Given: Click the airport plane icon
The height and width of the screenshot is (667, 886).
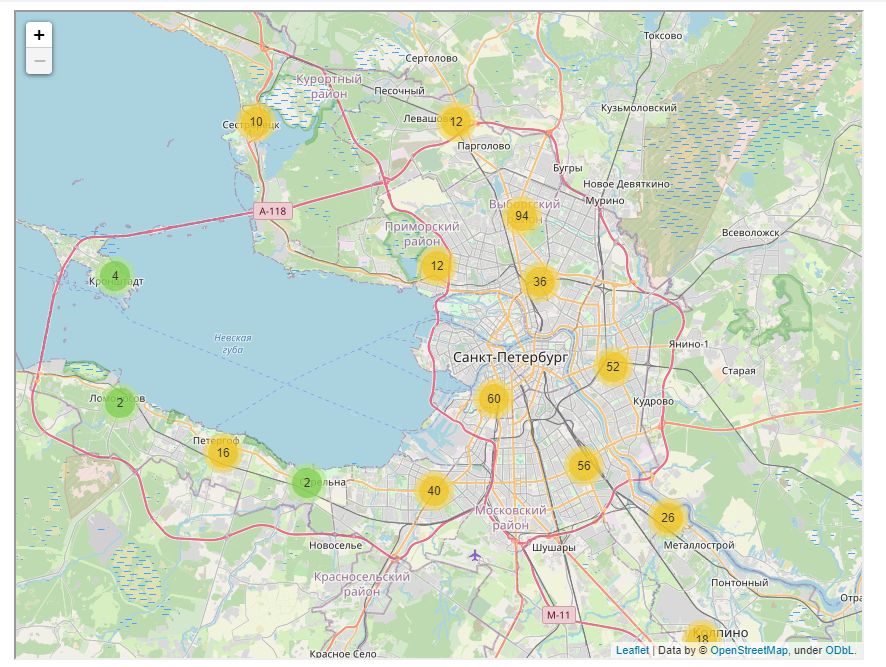Looking at the screenshot, I should pos(475,556).
